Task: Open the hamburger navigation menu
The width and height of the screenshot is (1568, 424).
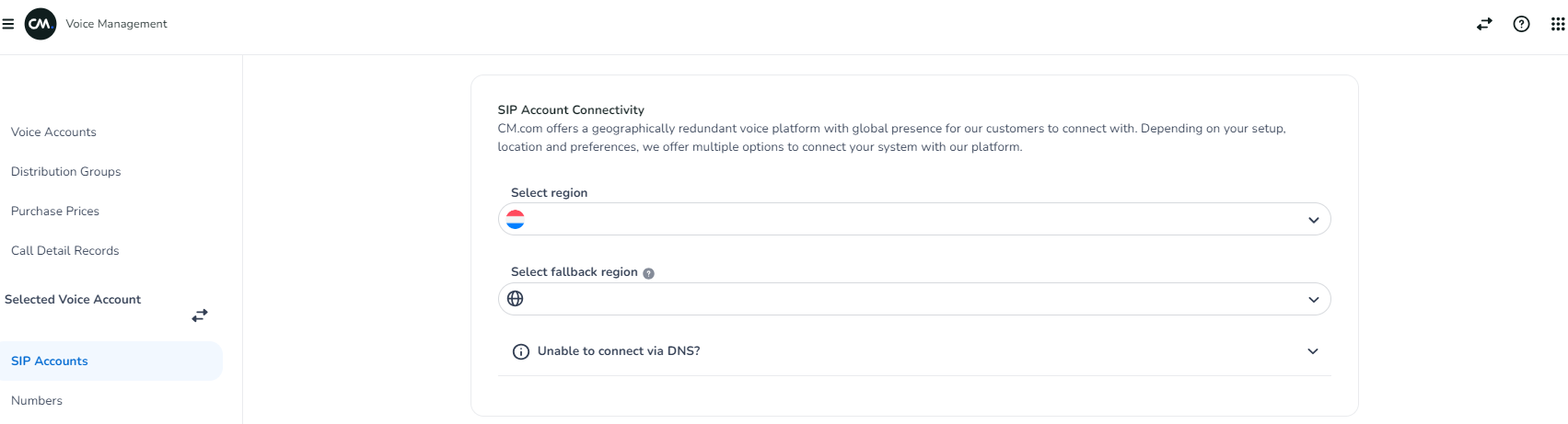Action: click(8, 24)
